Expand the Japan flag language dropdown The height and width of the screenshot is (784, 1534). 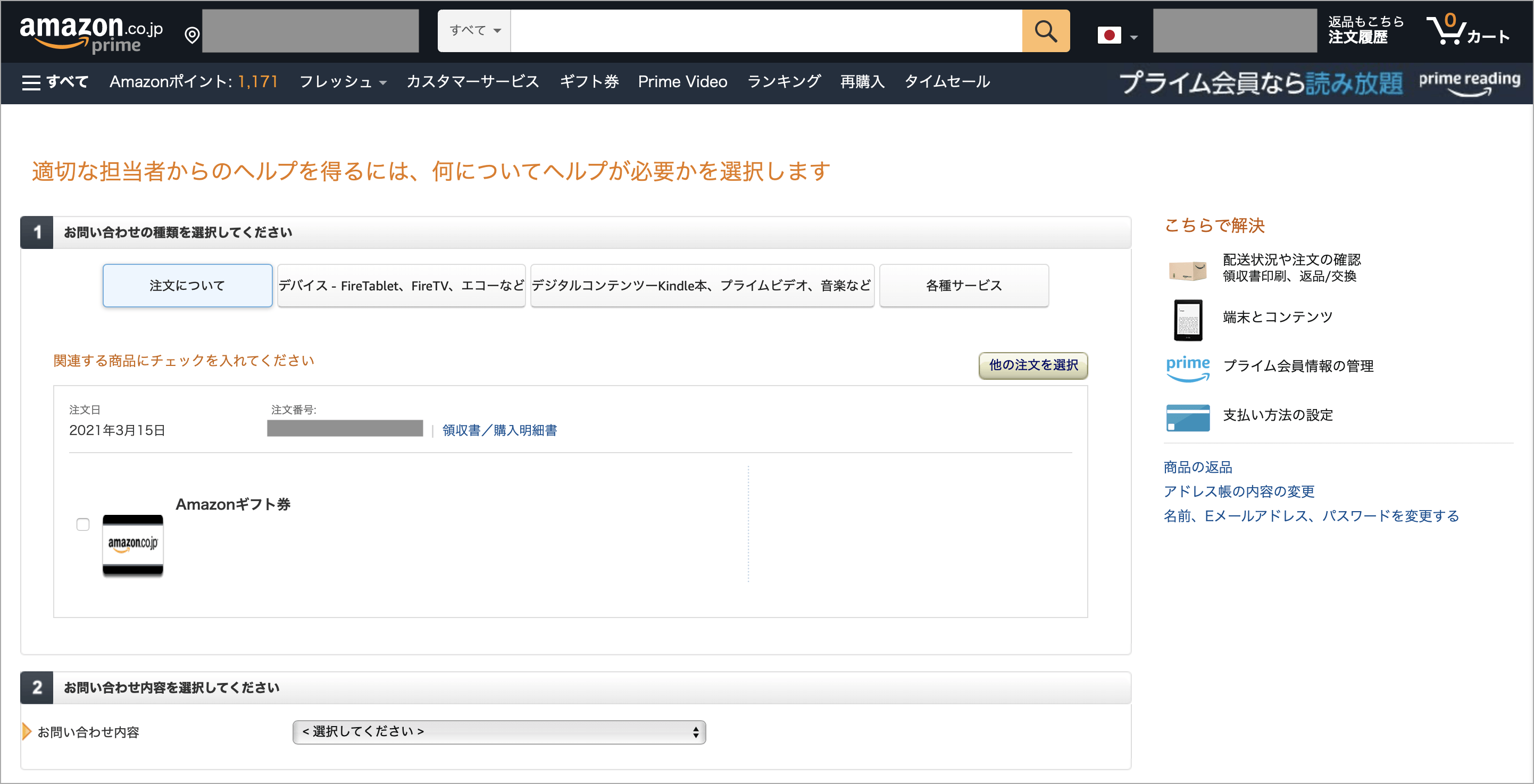coord(1118,35)
